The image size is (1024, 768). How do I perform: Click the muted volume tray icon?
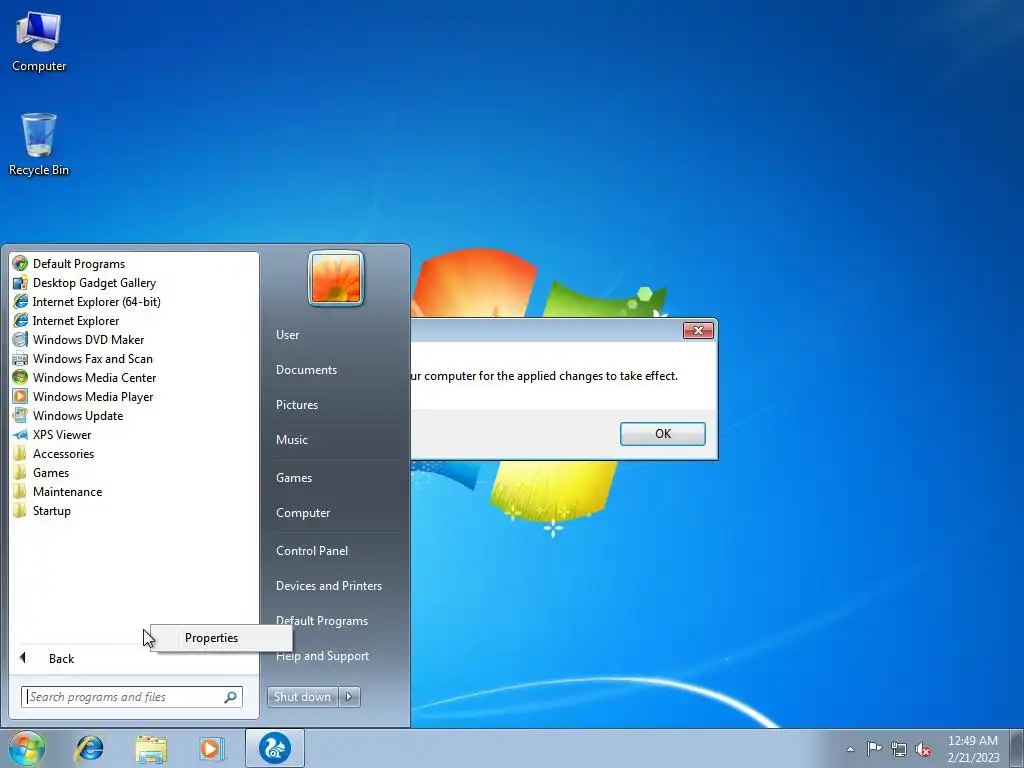coord(923,749)
